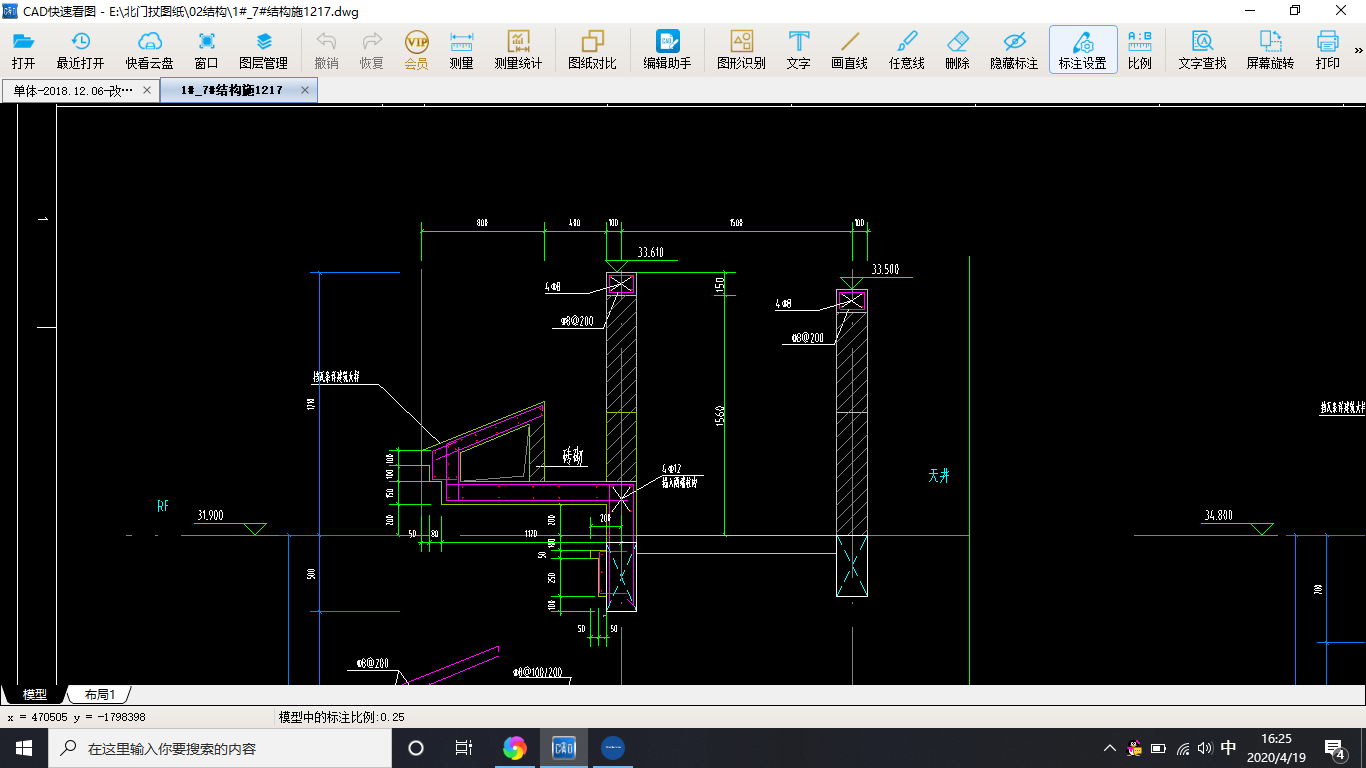Open the Cortana circle icon
Screen dimensions: 1366x768
tap(416, 748)
